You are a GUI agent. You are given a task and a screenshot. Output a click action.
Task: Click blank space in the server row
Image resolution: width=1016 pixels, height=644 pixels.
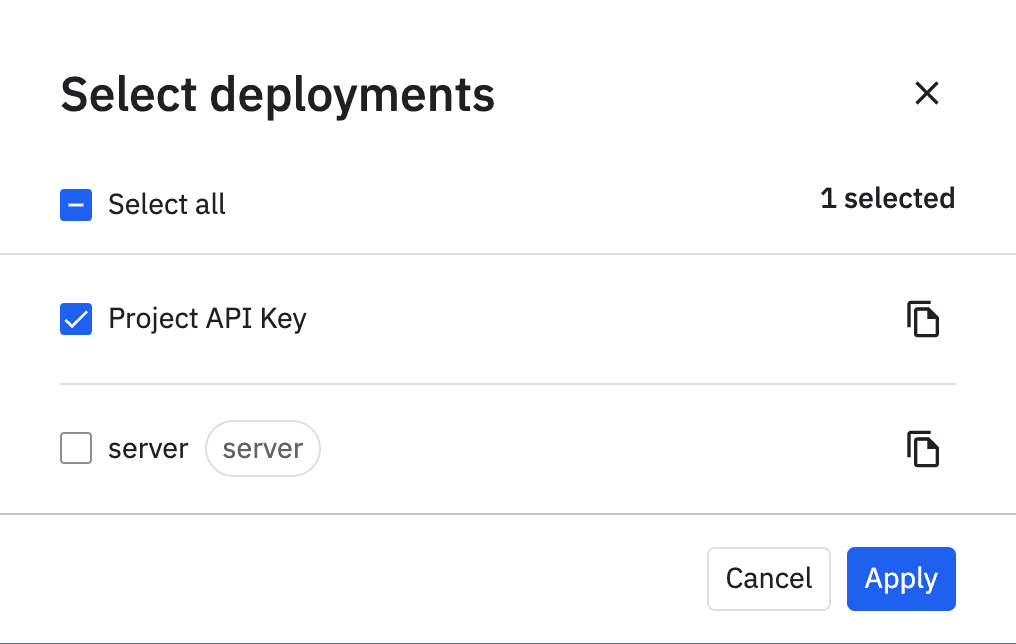click(600, 449)
